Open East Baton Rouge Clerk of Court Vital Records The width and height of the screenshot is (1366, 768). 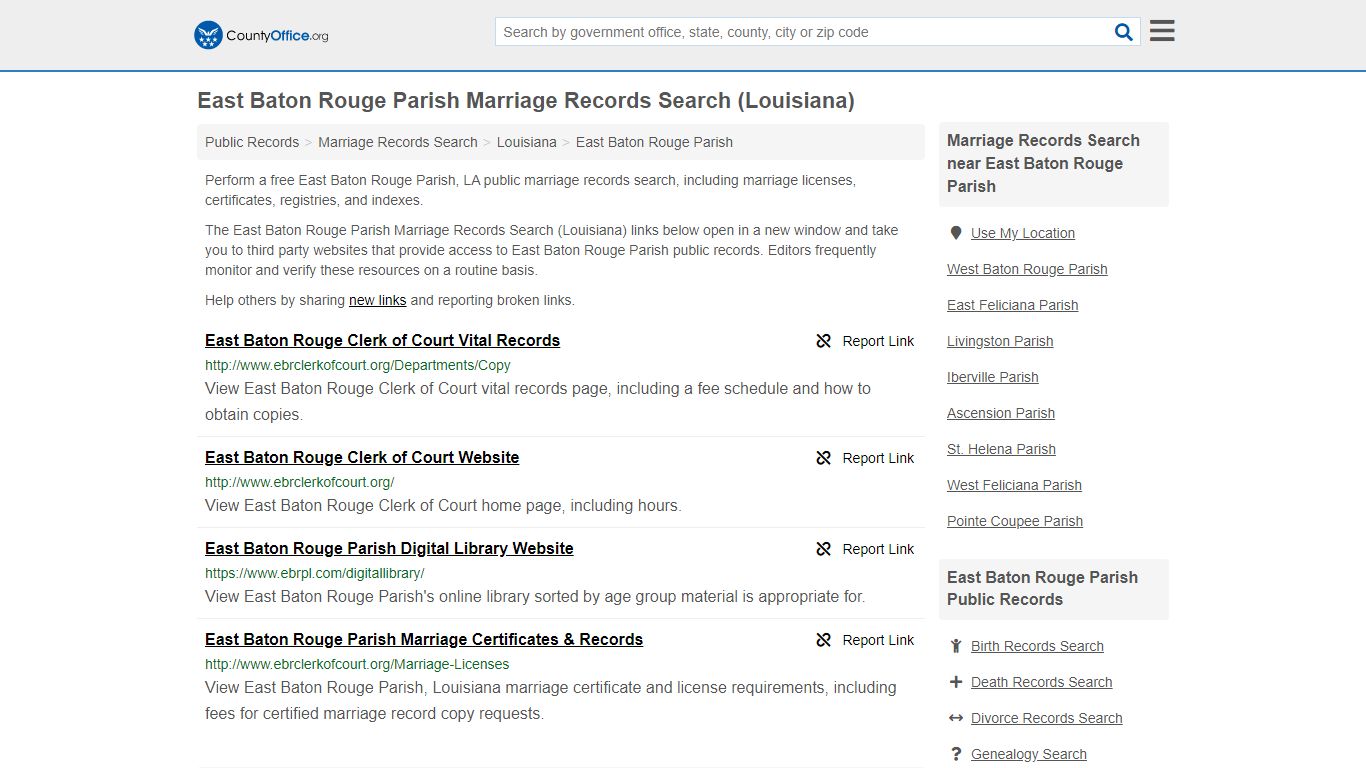click(x=382, y=340)
